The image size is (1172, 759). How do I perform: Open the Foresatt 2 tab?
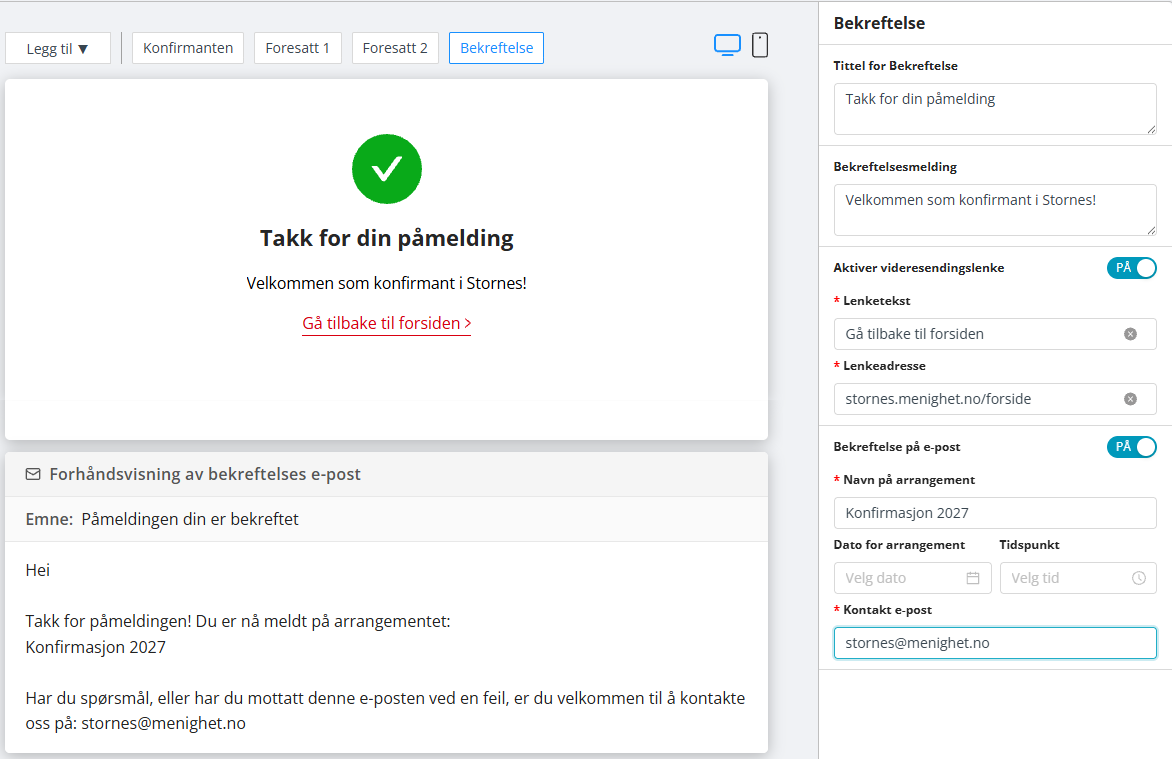[395, 48]
